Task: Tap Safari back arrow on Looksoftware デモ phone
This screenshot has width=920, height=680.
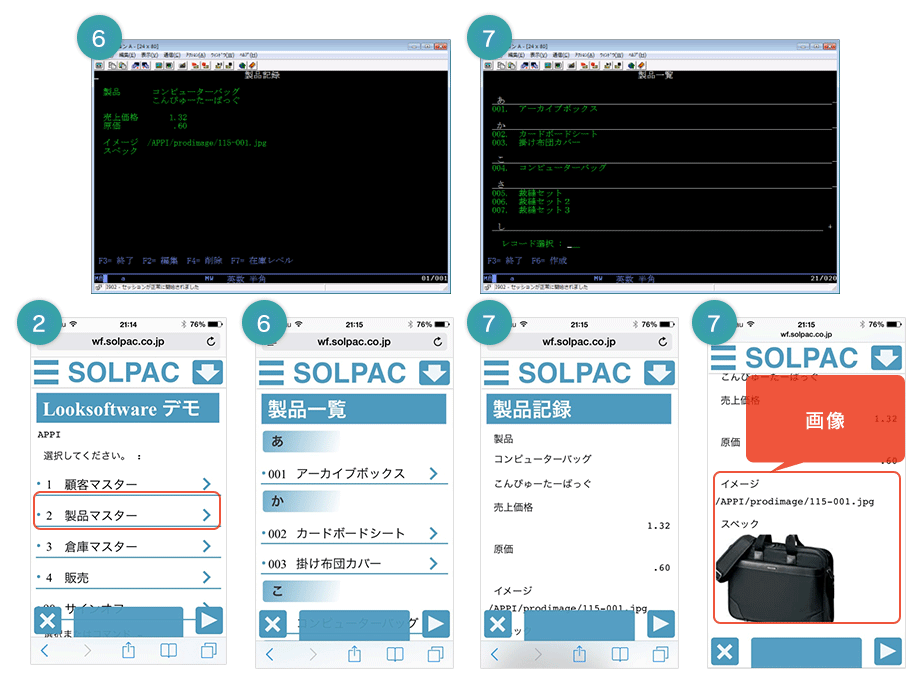Action: (x=45, y=651)
